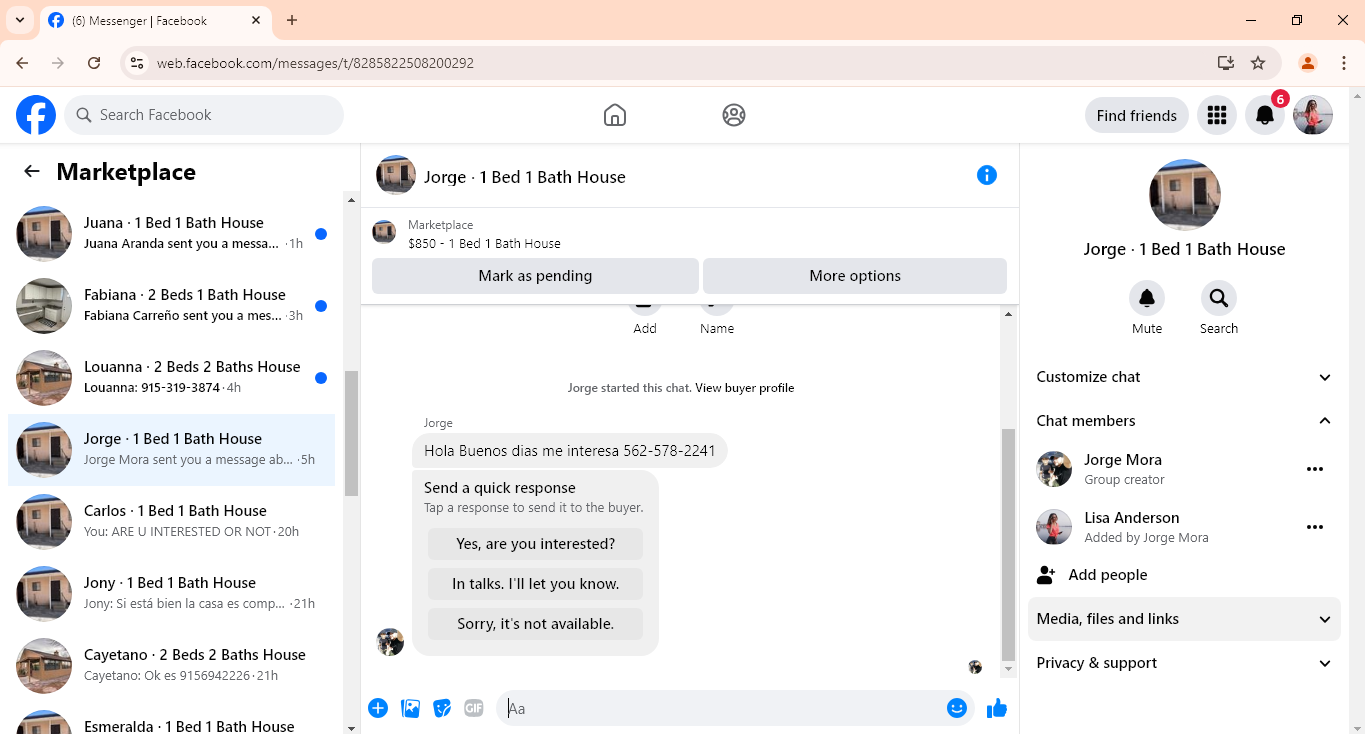Screen dimensions: 1365x734
Task: Open Jorge Mora chat member profile
Action: point(1123,469)
